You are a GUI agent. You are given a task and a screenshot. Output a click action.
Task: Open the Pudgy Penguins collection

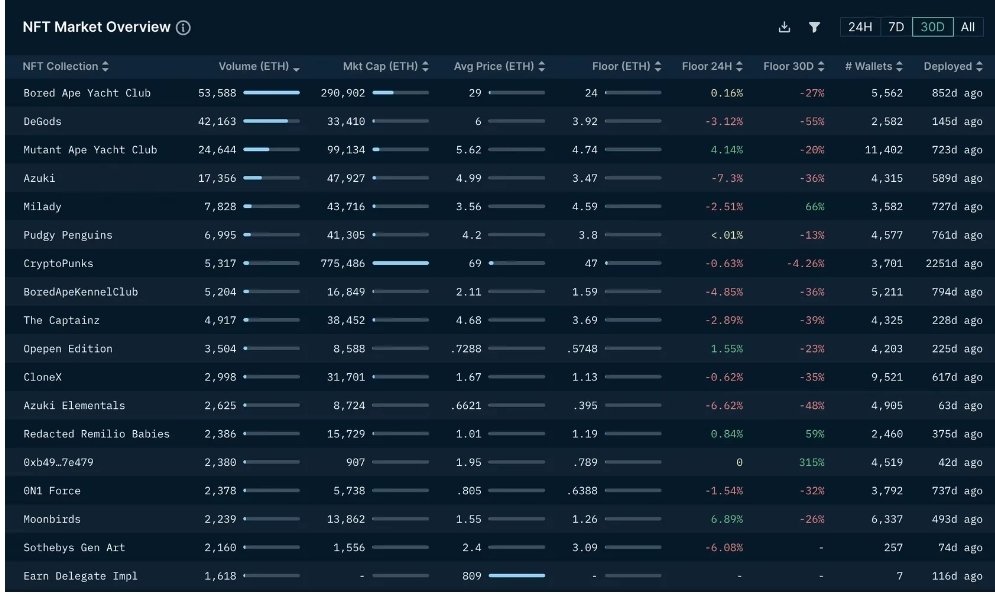68,235
